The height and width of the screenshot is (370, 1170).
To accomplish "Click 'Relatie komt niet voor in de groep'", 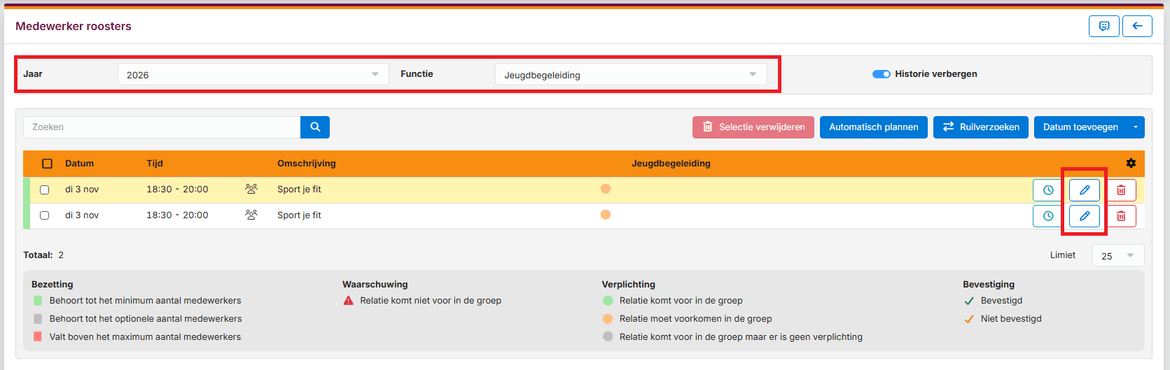I will [431, 301].
